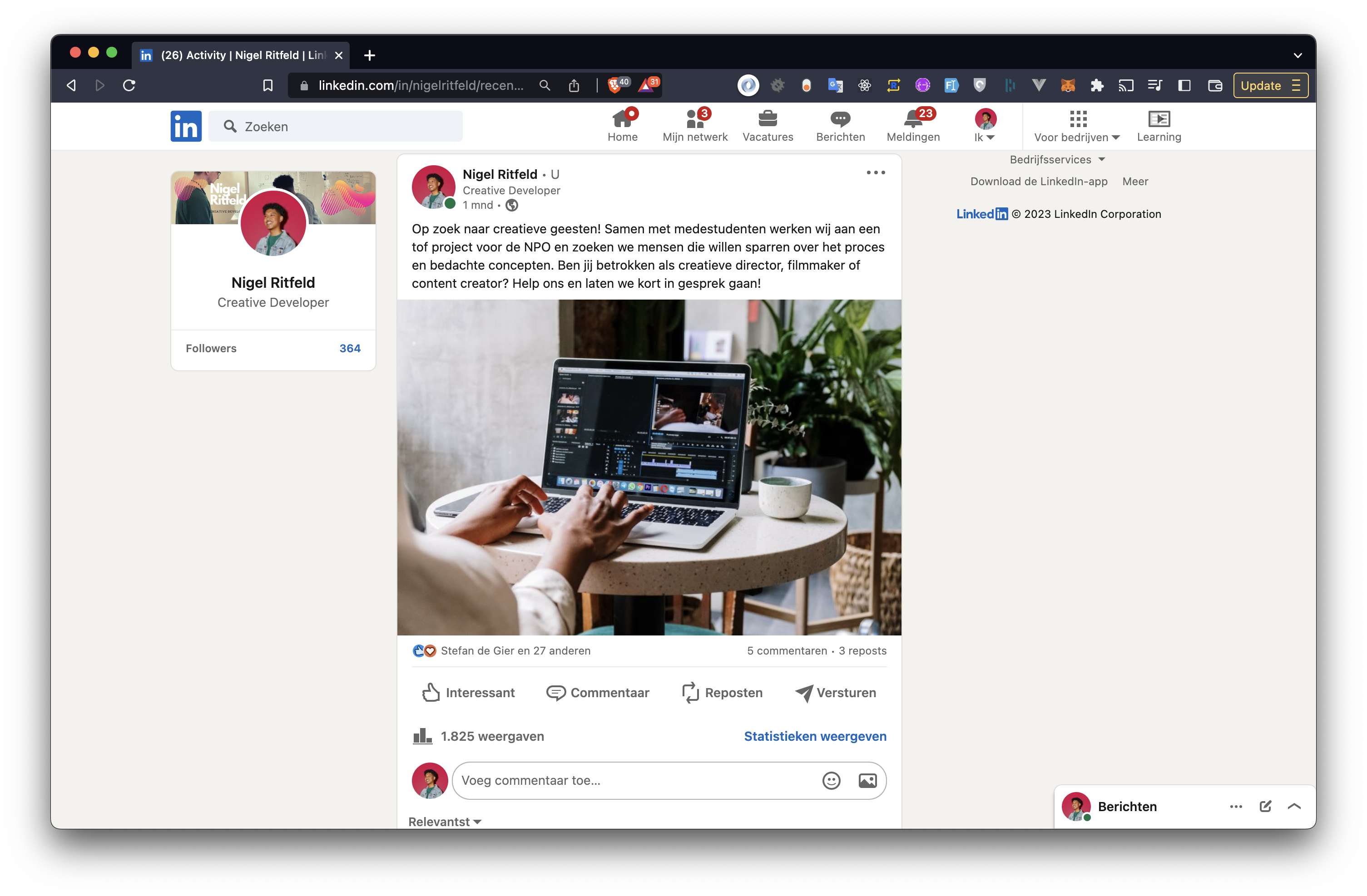Expand the Relevantst comment sort dropdown
The width and height of the screenshot is (1367, 896).
tap(445, 821)
